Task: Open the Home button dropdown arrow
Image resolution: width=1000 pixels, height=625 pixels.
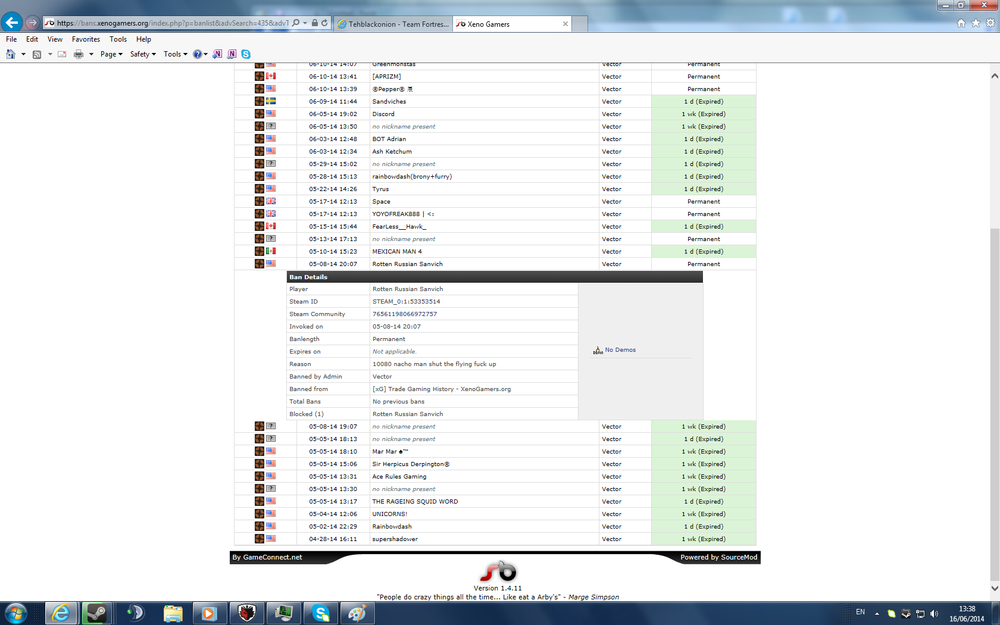Action: [x=23, y=54]
